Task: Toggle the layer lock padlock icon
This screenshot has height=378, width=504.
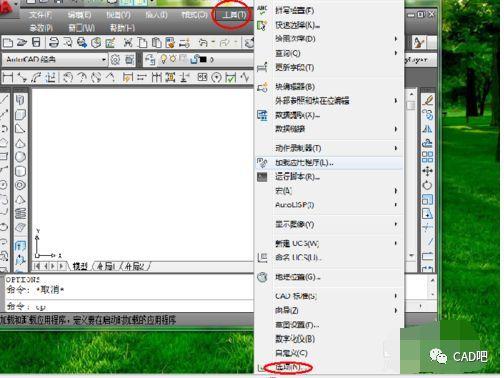Action: coord(194,59)
